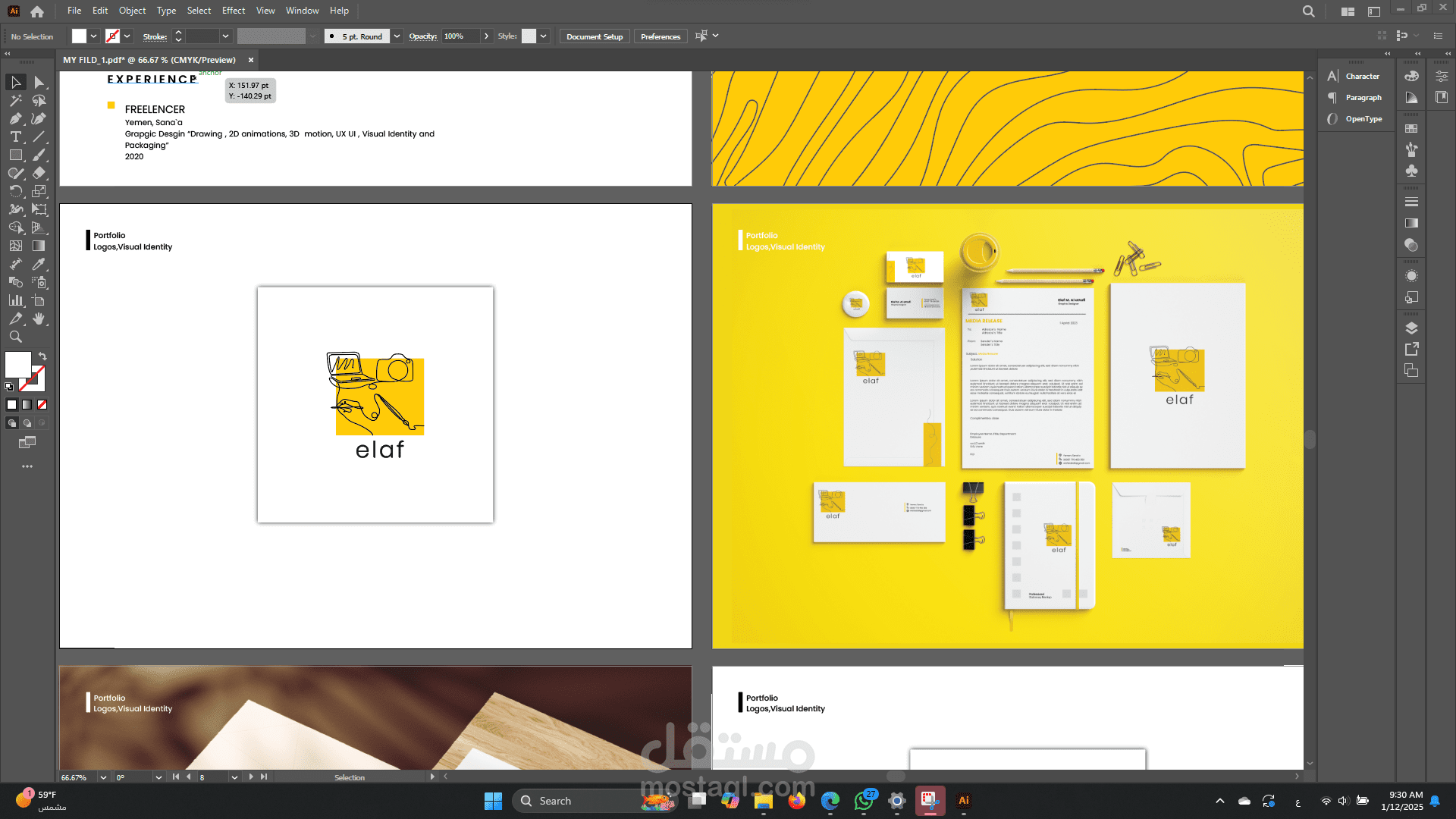The height and width of the screenshot is (819, 1456).
Task: Select the Line Segment tool
Action: [39, 136]
